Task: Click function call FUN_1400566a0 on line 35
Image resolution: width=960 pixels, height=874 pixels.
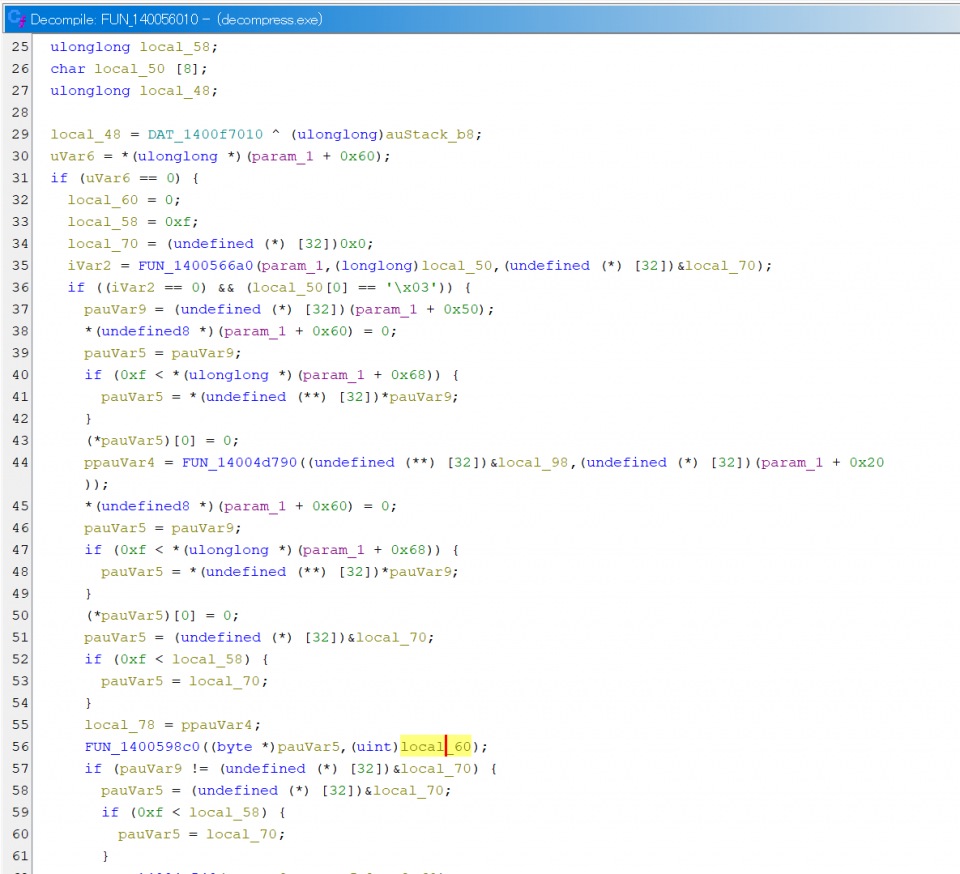Action: [197, 266]
